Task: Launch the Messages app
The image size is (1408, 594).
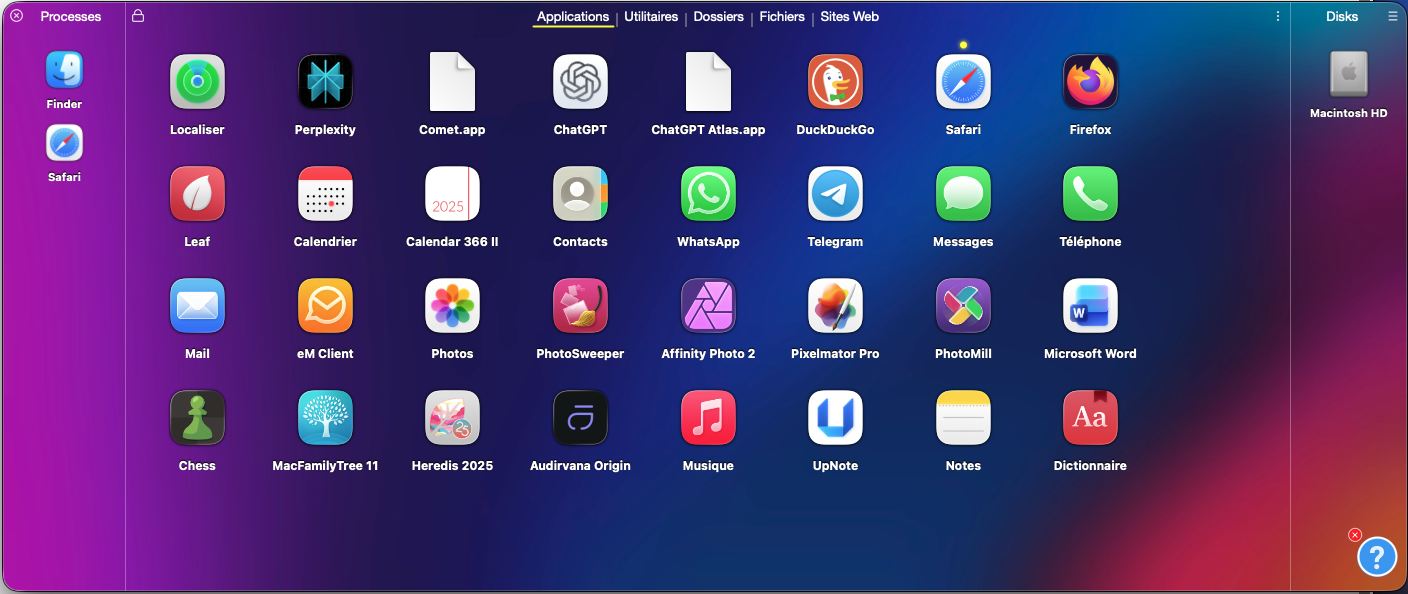Action: pos(963,194)
